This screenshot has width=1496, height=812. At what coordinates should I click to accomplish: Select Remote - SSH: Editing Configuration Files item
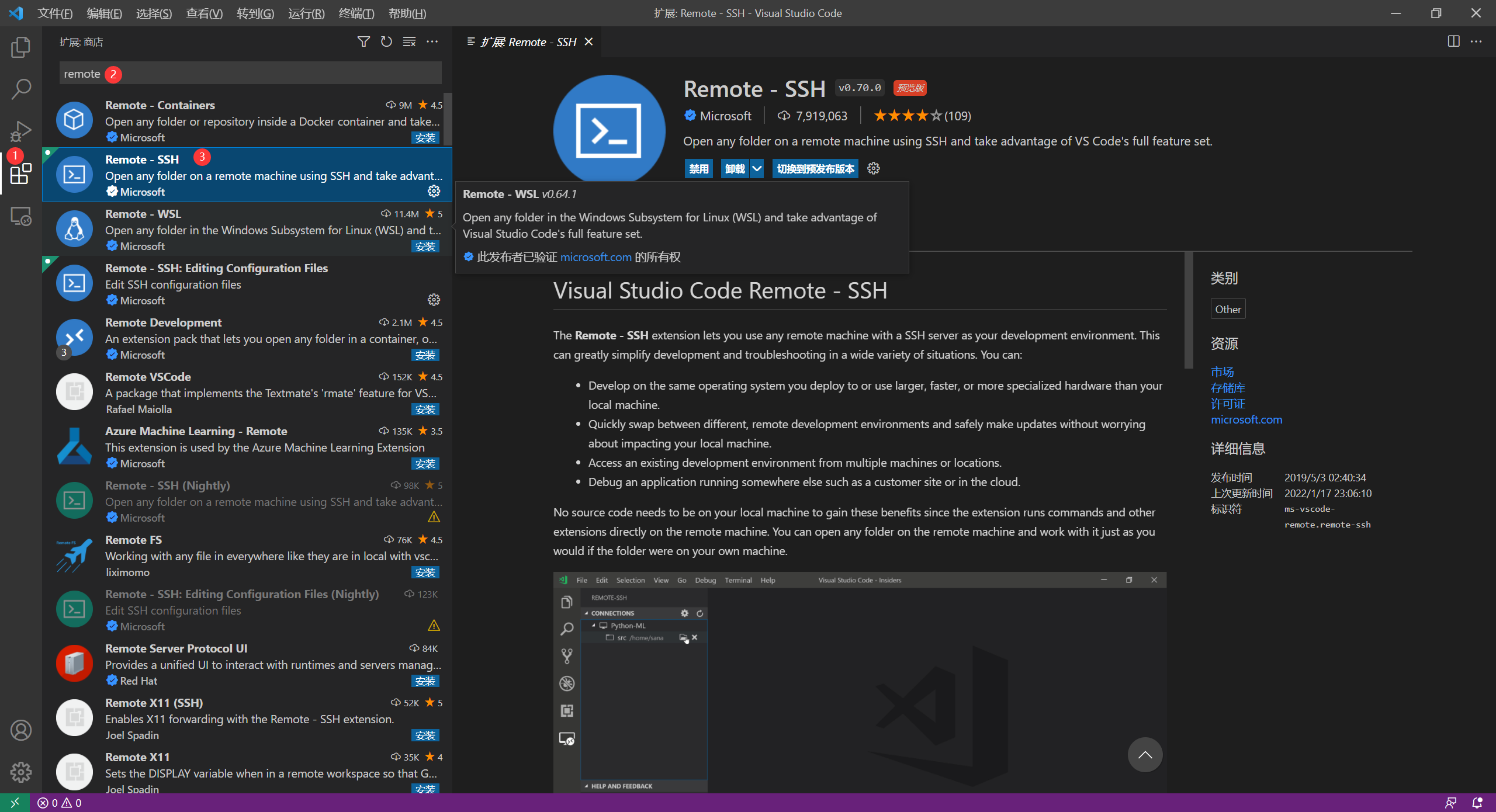pyautogui.click(x=247, y=284)
